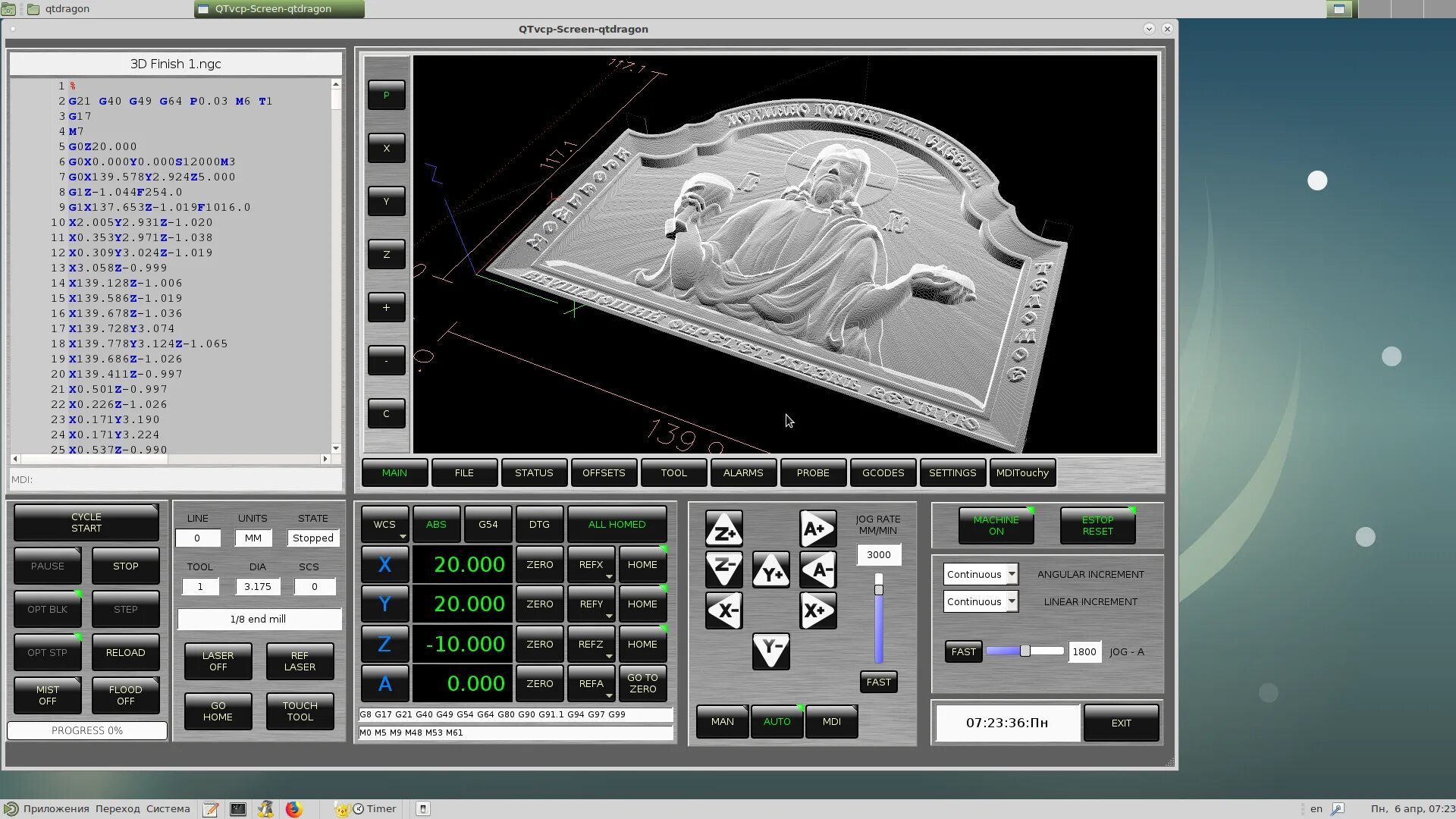Open text editor icon in taskbar
1456x819 pixels.
coord(211,809)
